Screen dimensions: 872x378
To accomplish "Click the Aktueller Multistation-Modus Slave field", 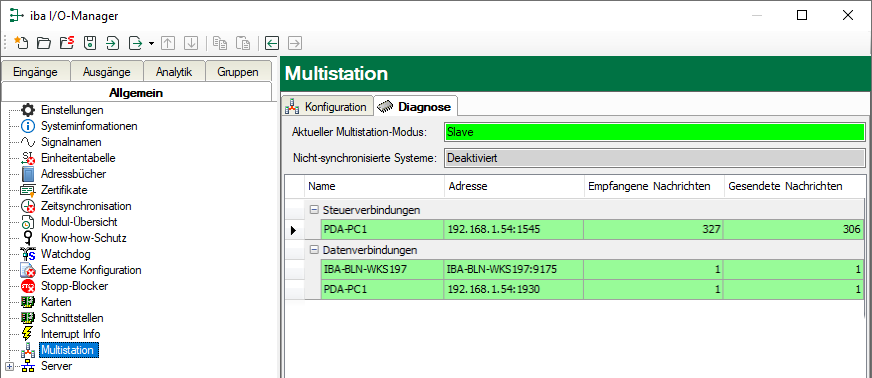I will click(655, 132).
